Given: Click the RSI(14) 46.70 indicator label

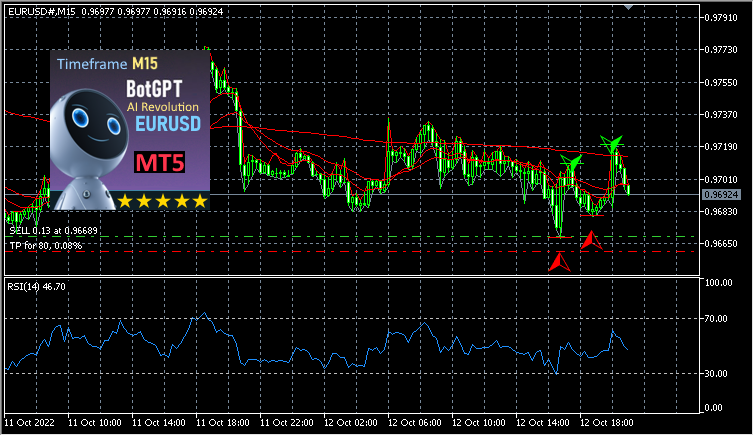Looking at the screenshot, I should click(x=36, y=287).
